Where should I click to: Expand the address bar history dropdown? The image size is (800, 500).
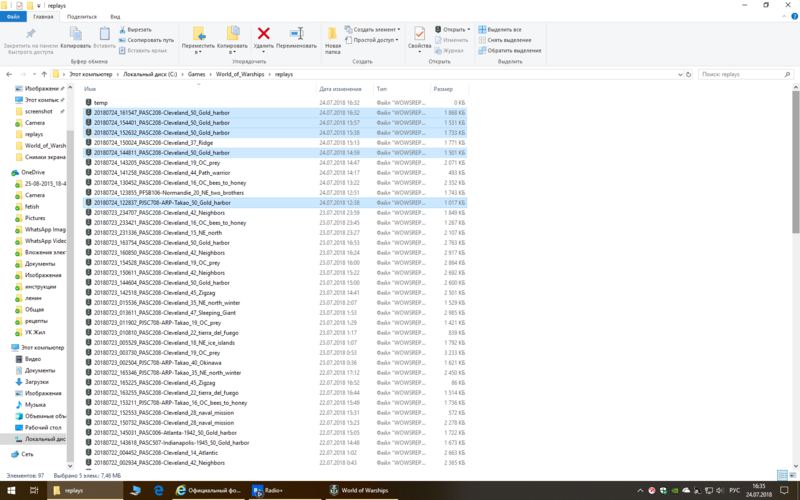680,74
